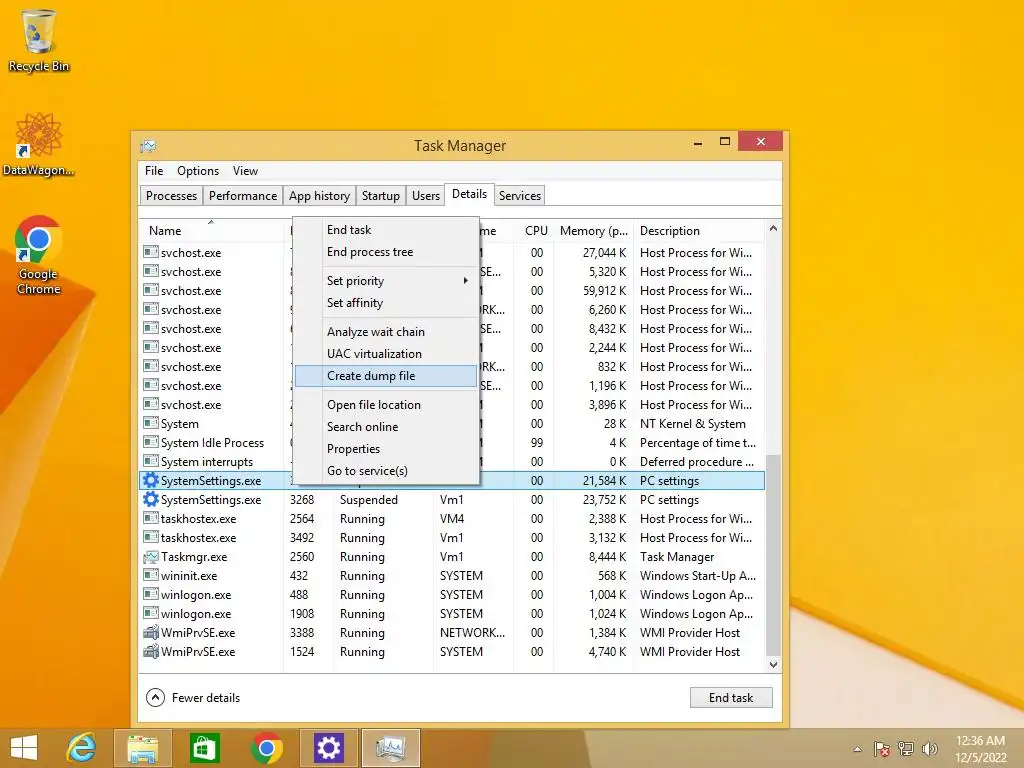Click the gear icon of highlighted SystemSettings.exe
This screenshot has height=768, width=1024.
(x=151, y=480)
